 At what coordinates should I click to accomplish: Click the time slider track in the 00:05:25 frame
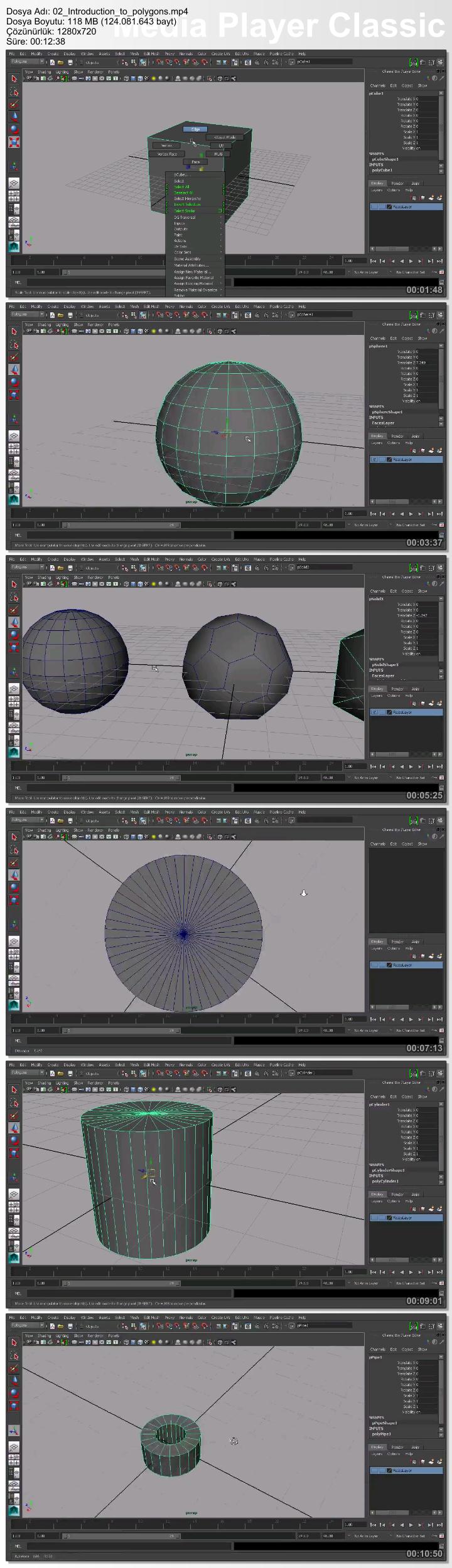click(x=188, y=766)
